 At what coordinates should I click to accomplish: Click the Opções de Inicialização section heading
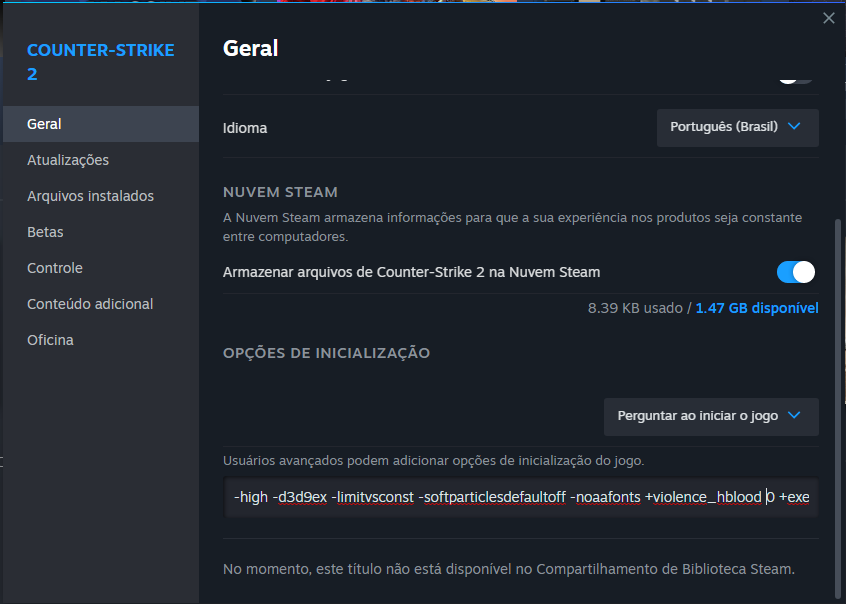point(326,353)
